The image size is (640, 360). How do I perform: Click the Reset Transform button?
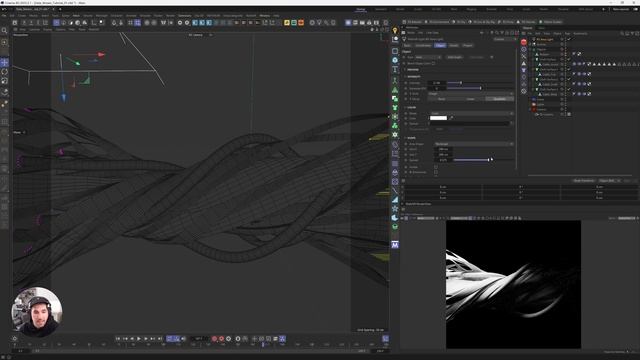coord(584,180)
